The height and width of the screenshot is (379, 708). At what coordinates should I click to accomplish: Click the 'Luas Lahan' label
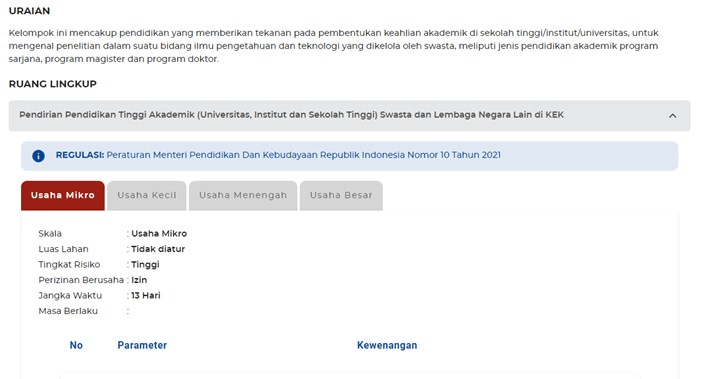(63, 249)
